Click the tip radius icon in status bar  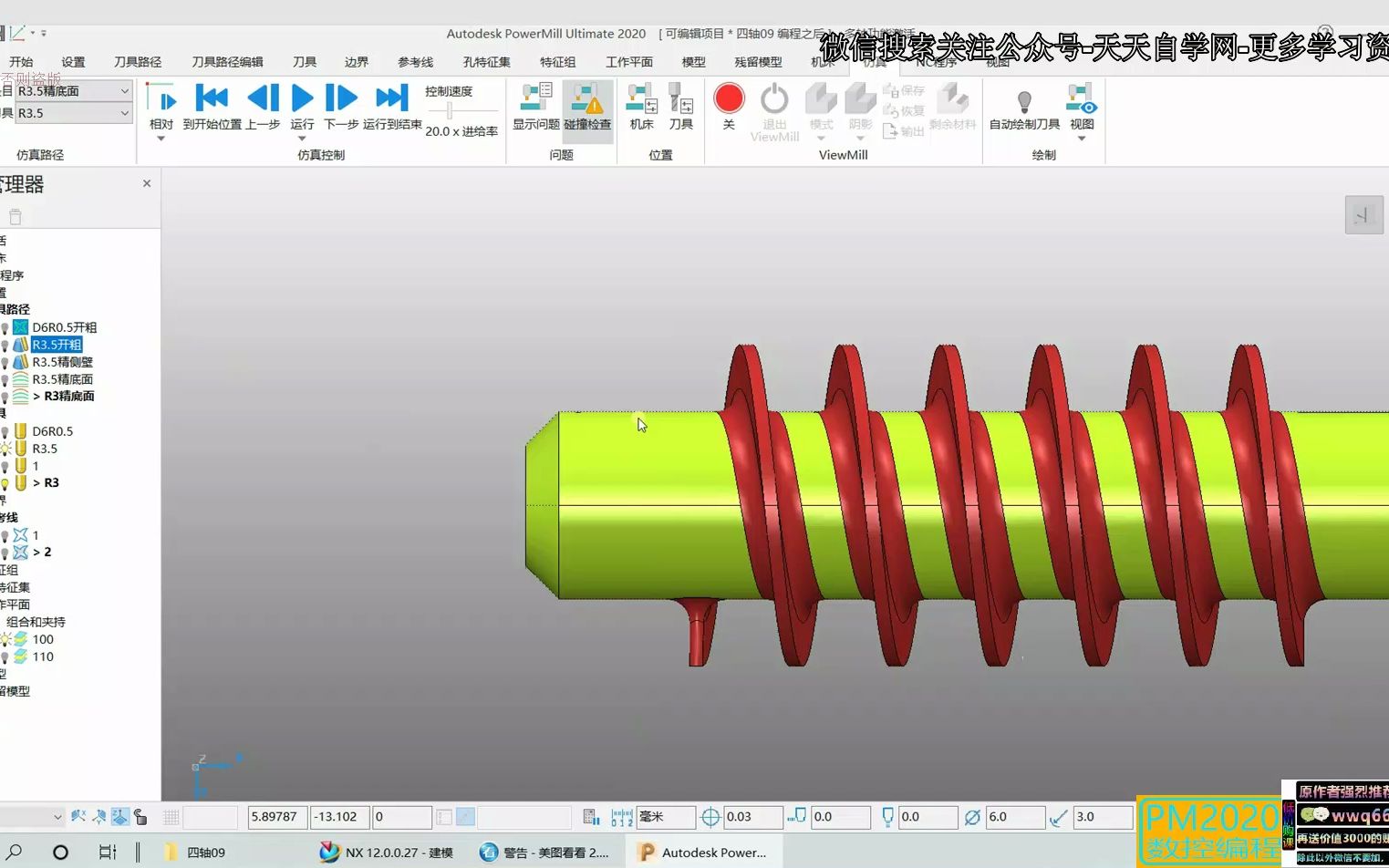pyautogui.click(x=1059, y=817)
